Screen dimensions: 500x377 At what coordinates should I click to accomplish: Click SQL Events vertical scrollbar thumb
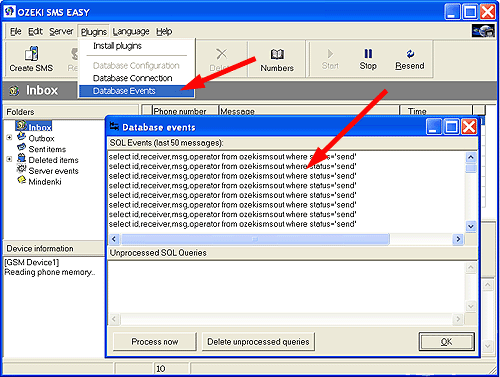tap(471, 168)
